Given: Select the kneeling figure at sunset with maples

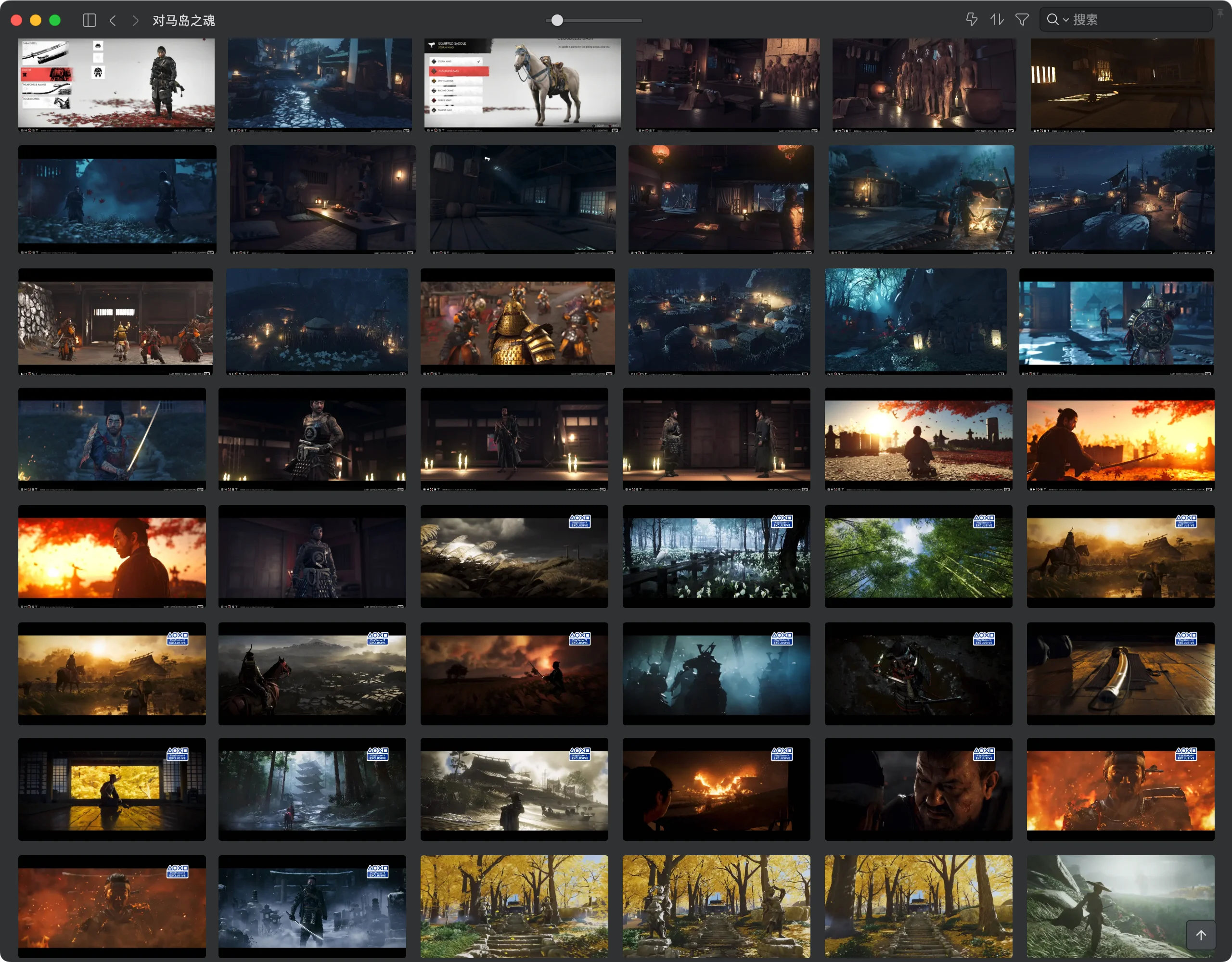Looking at the screenshot, I should [918, 439].
